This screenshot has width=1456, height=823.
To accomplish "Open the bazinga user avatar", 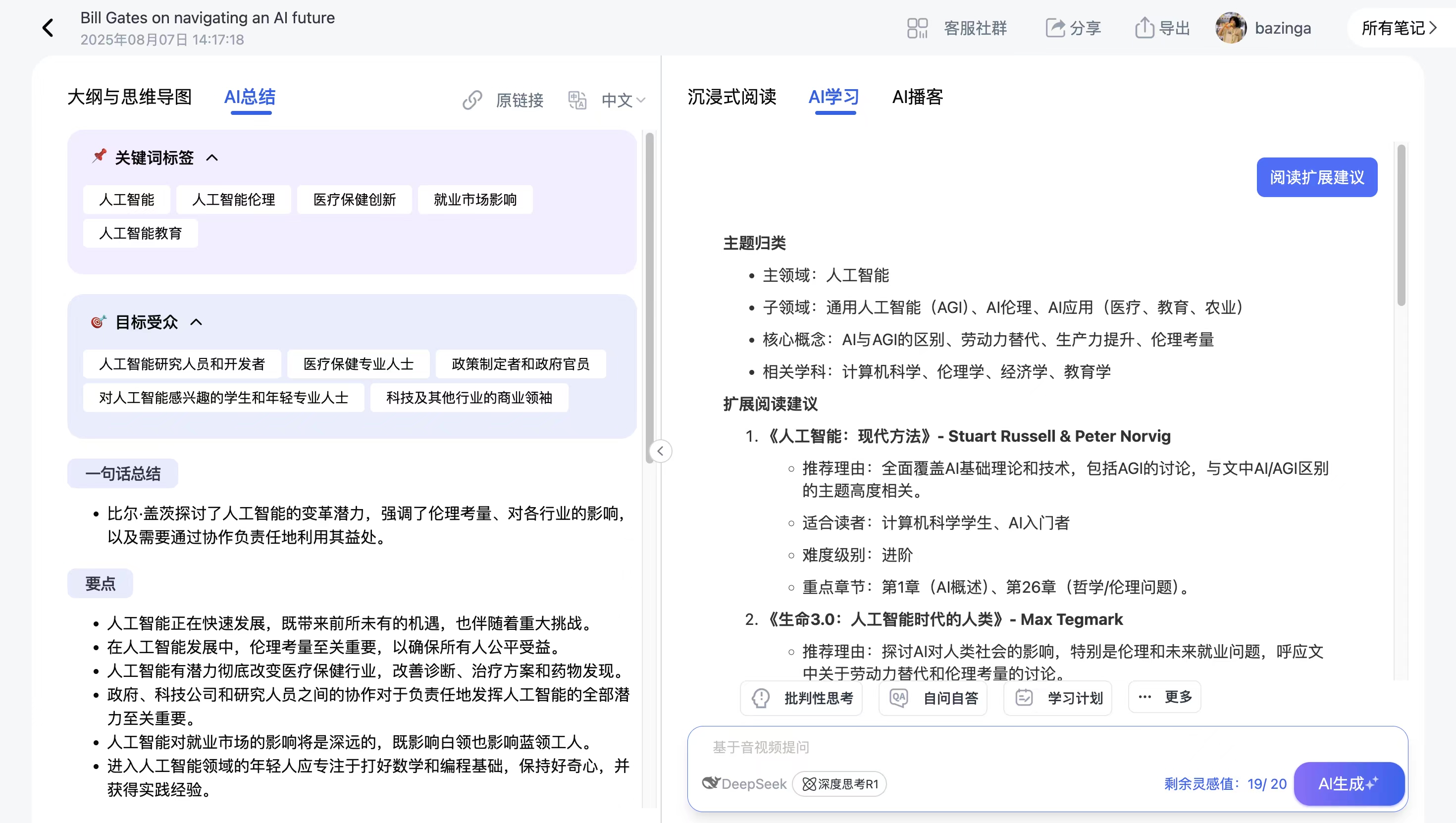I will 1231,28.
